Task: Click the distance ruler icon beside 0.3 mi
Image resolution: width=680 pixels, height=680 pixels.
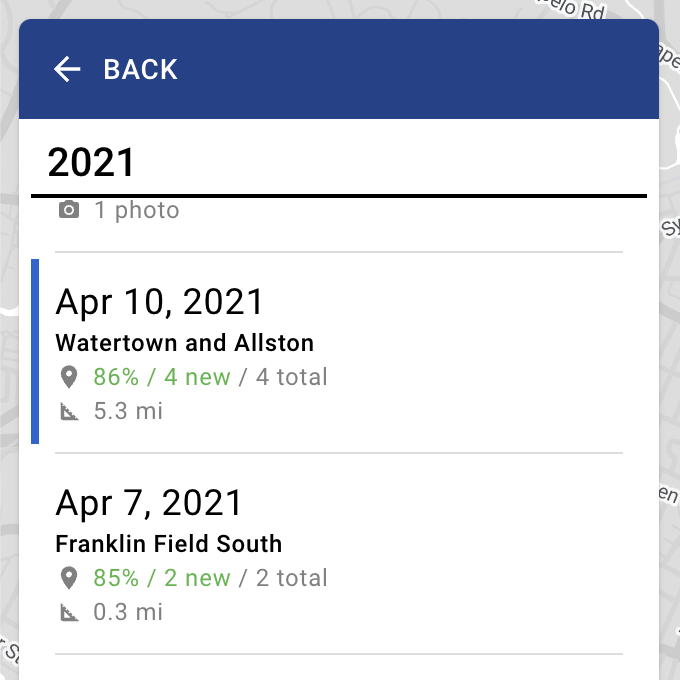Action: (69, 612)
